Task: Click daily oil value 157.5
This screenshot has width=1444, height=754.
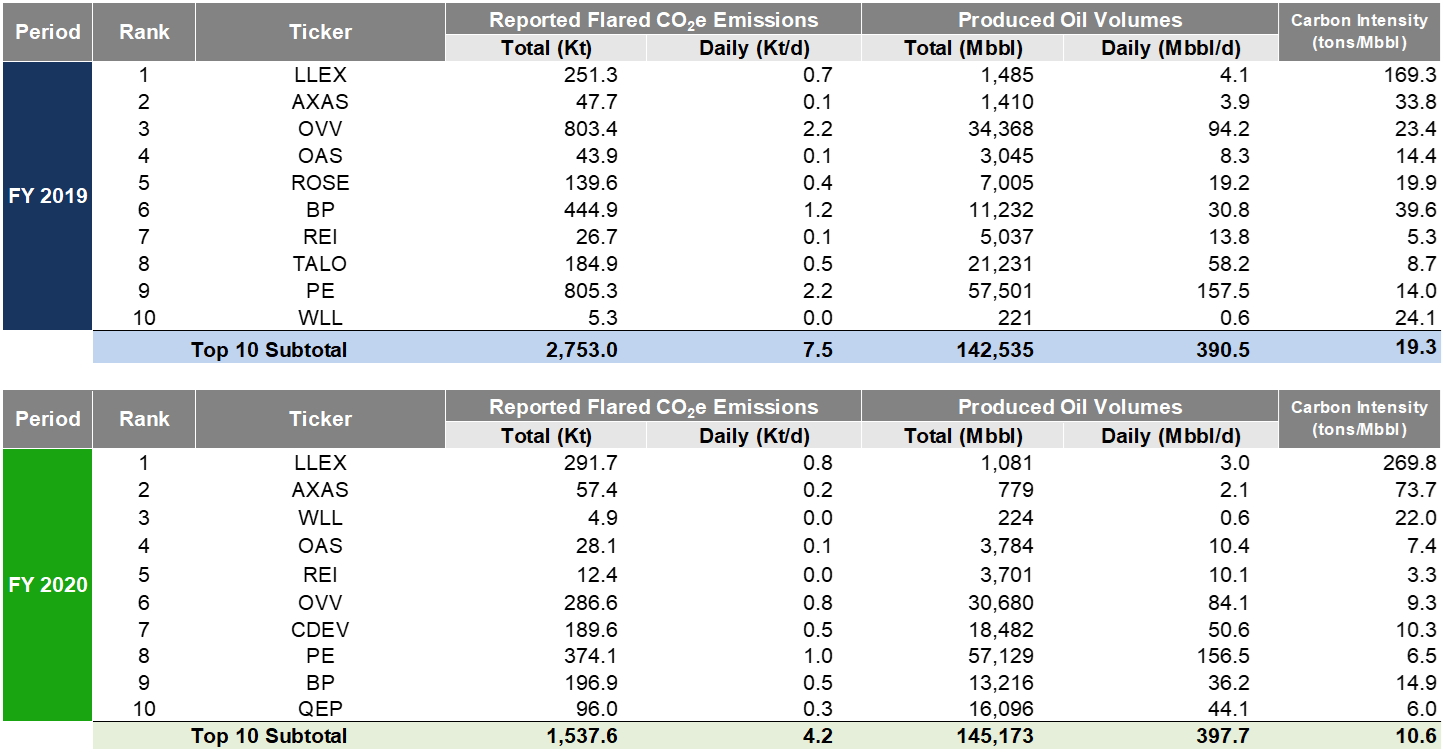Action: pos(1223,291)
